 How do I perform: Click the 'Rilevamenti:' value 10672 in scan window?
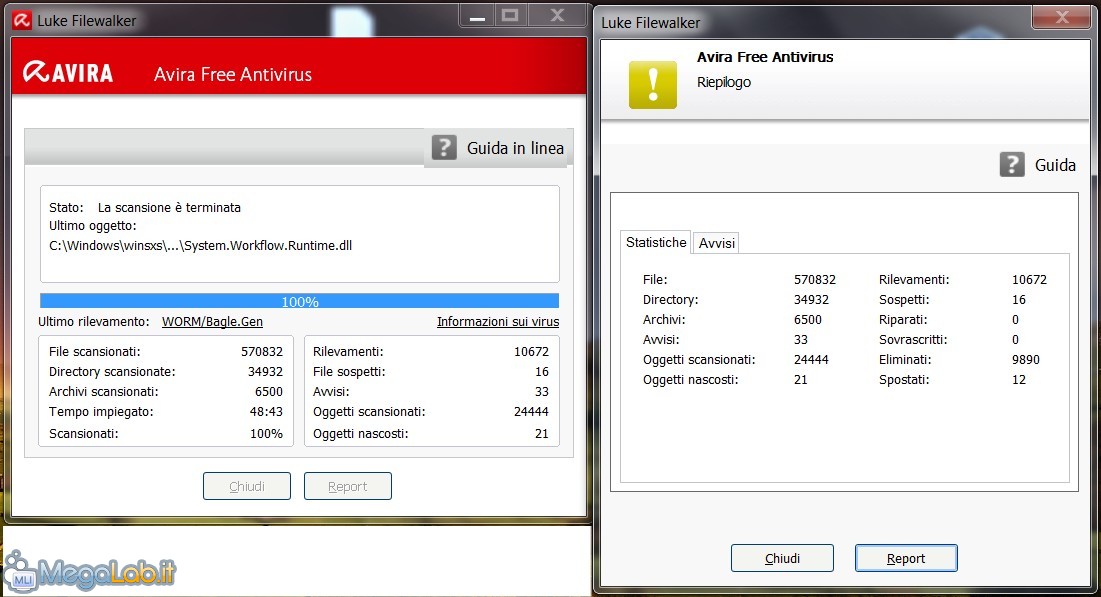click(x=532, y=351)
